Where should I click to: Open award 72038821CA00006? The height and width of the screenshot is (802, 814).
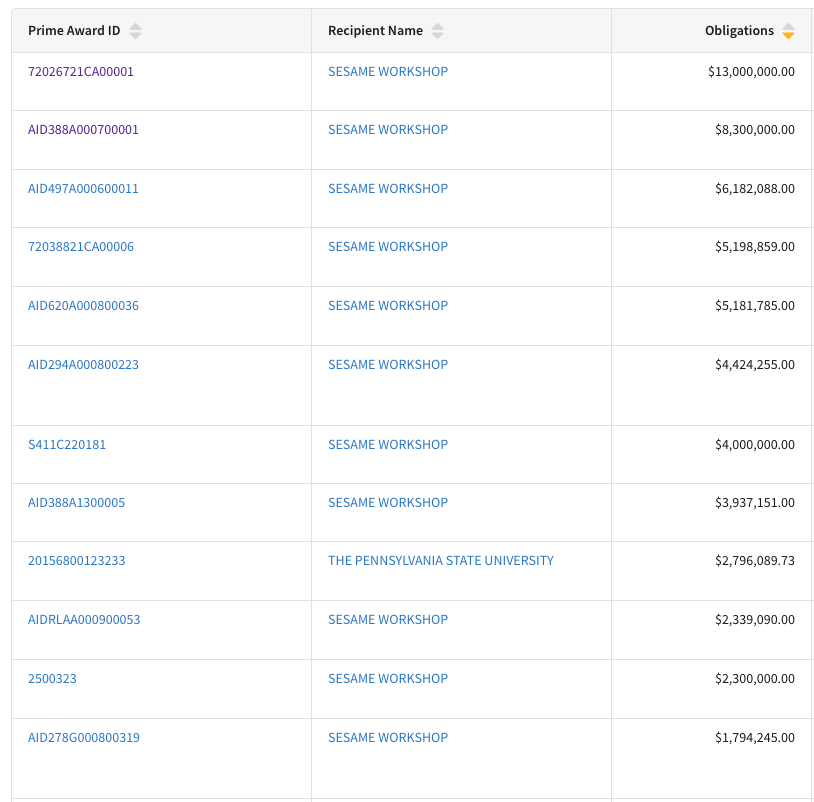pos(80,247)
